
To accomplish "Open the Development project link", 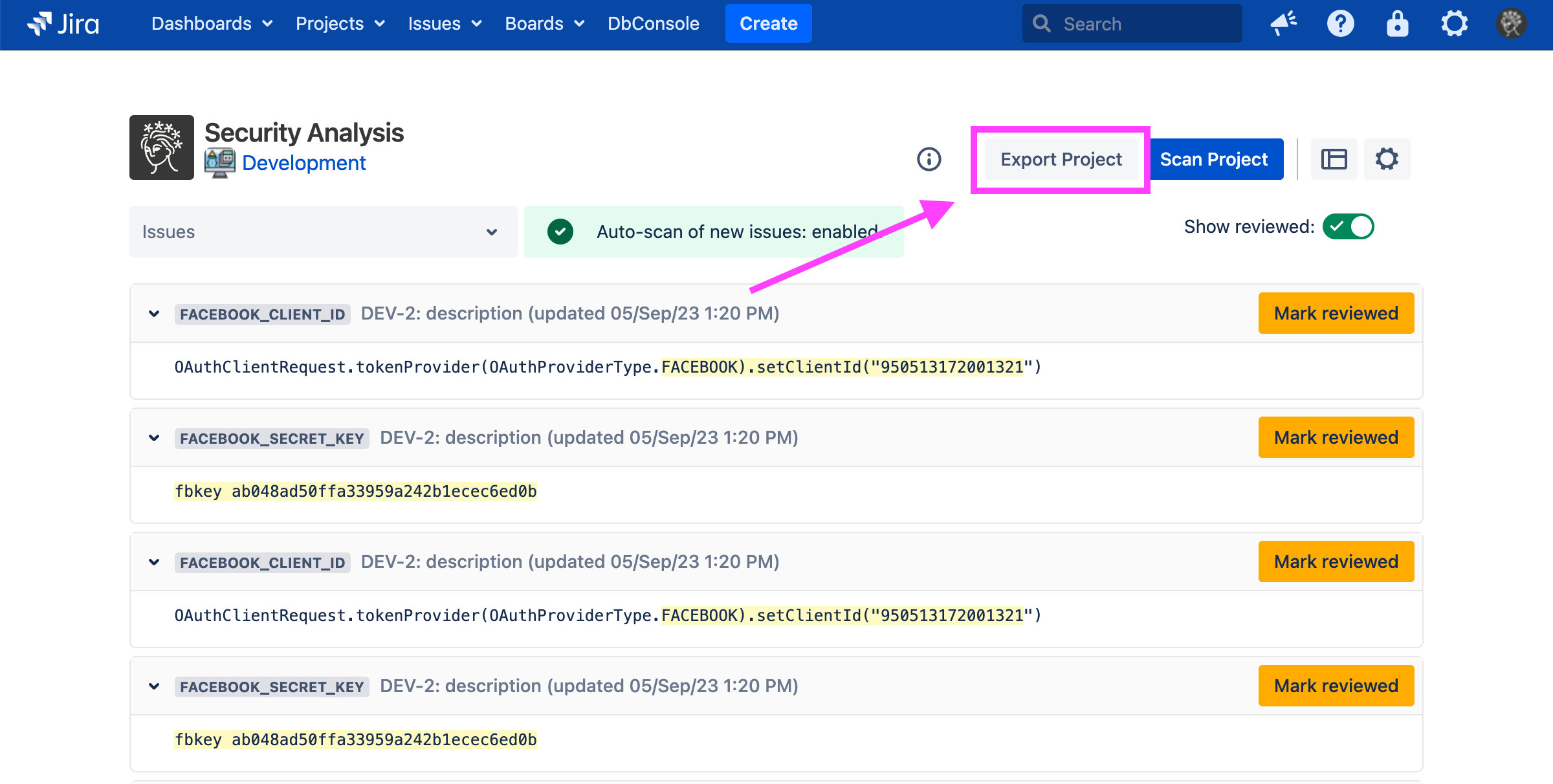I will (x=303, y=163).
